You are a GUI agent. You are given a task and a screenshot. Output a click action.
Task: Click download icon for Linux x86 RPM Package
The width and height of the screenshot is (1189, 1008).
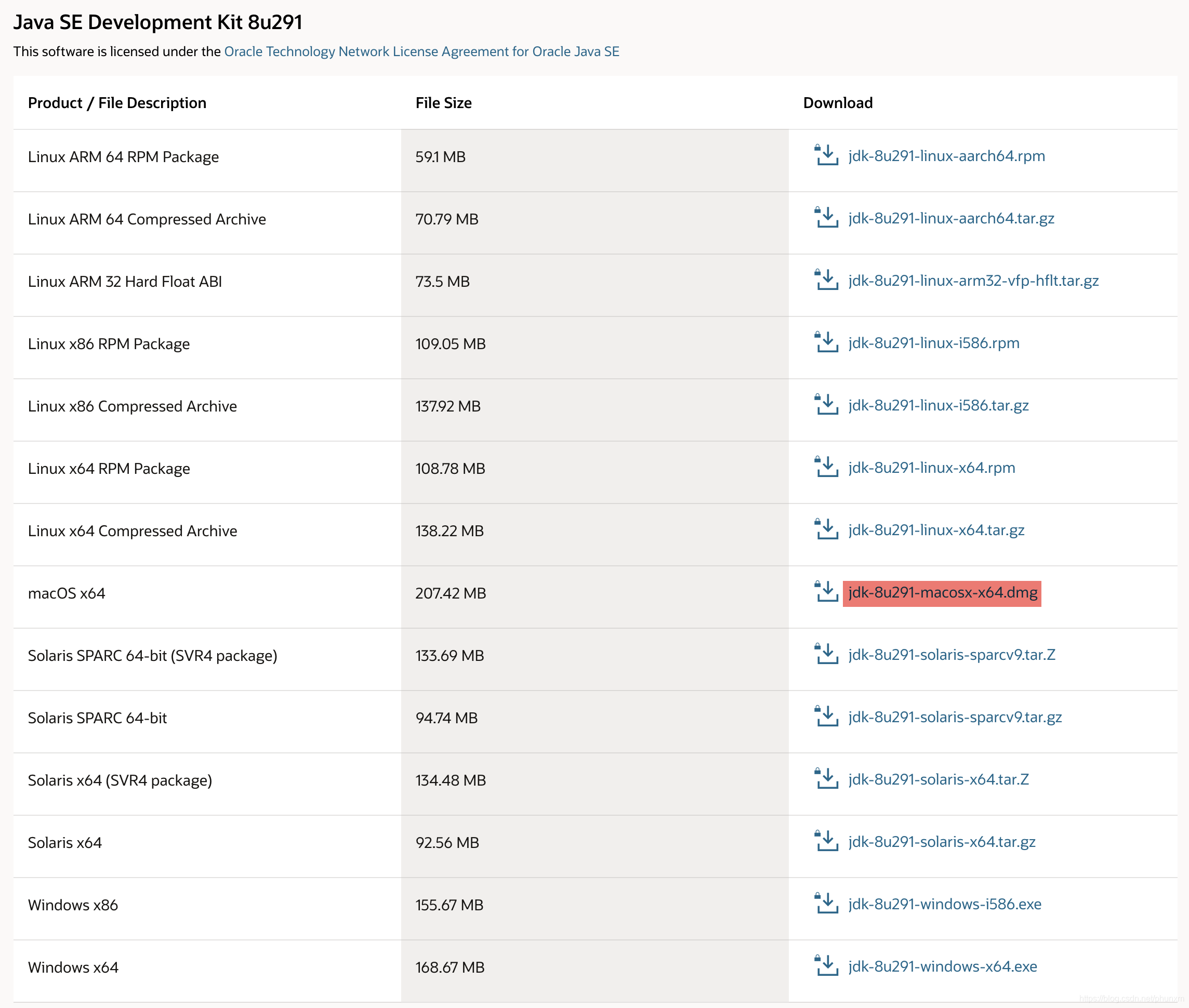[x=826, y=342]
